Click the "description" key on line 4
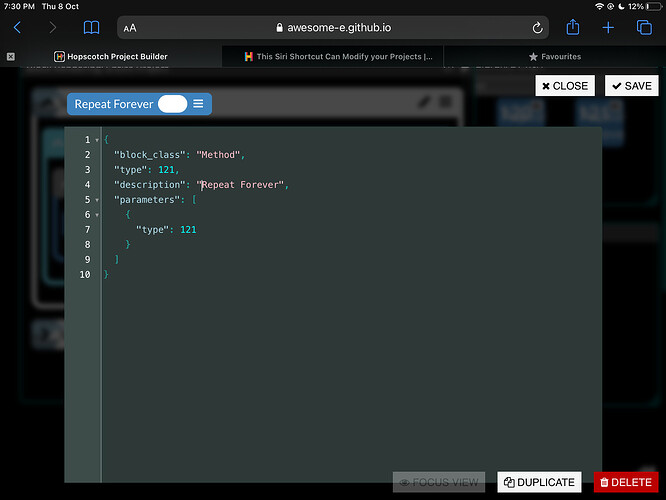Image resolution: width=666 pixels, height=500 pixels. (150, 185)
